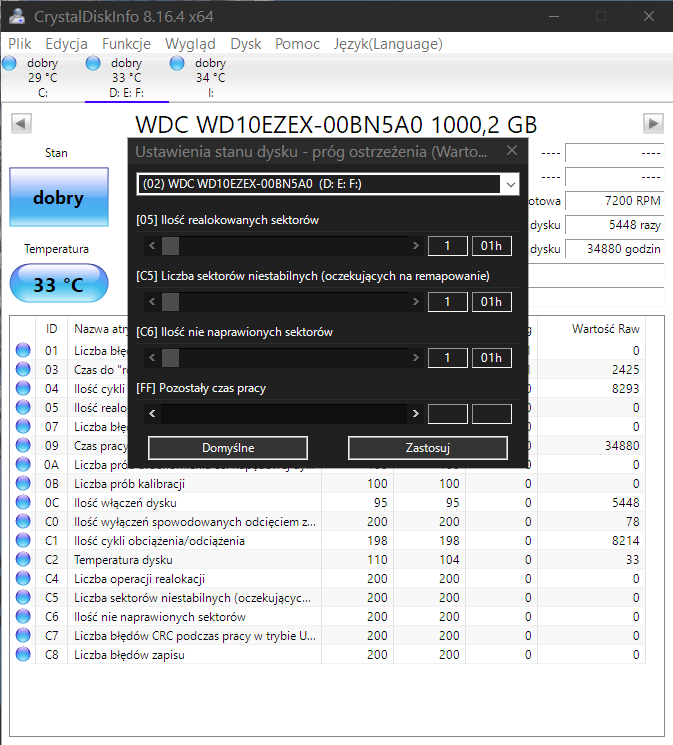The width and height of the screenshot is (673, 745).
Task: Click the [C6] hex value field 01h
Action: 491,358
